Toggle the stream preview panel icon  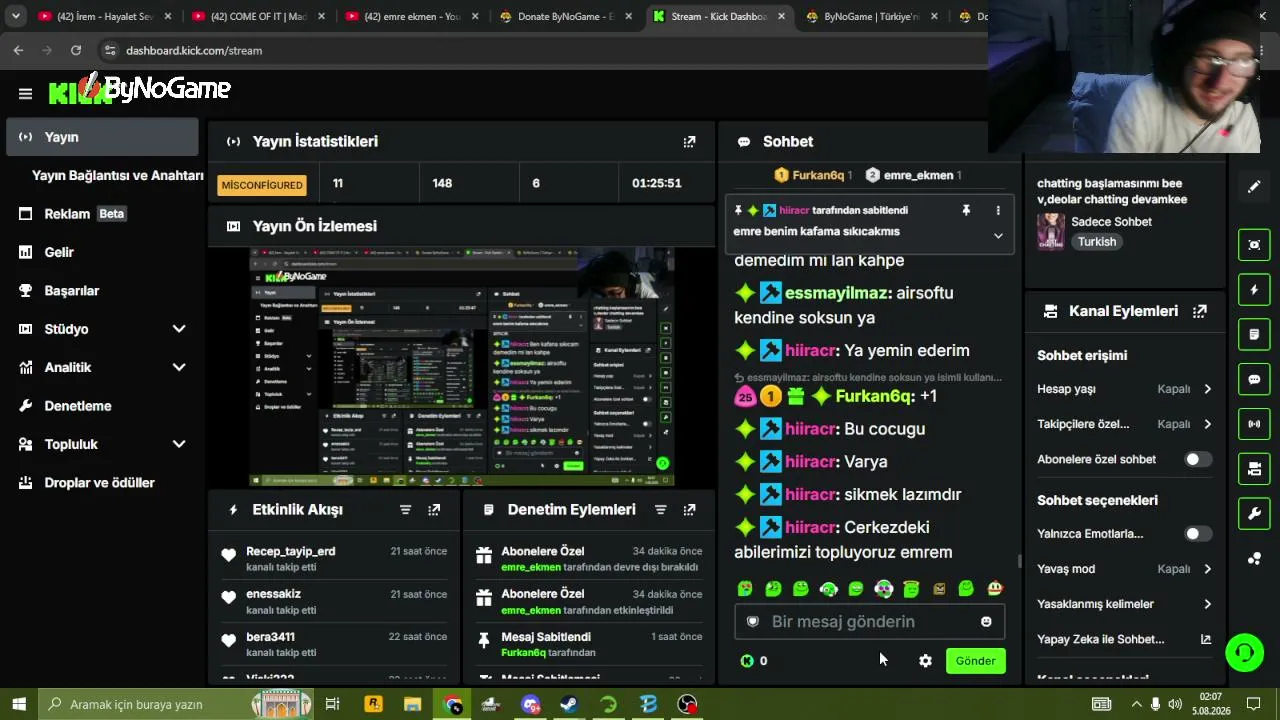coord(1254,245)
